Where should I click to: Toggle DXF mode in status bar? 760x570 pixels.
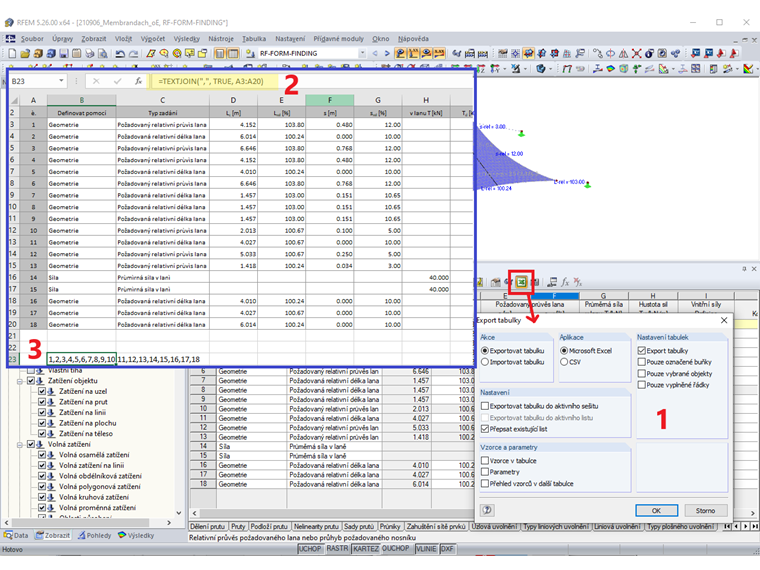(447, 549)
